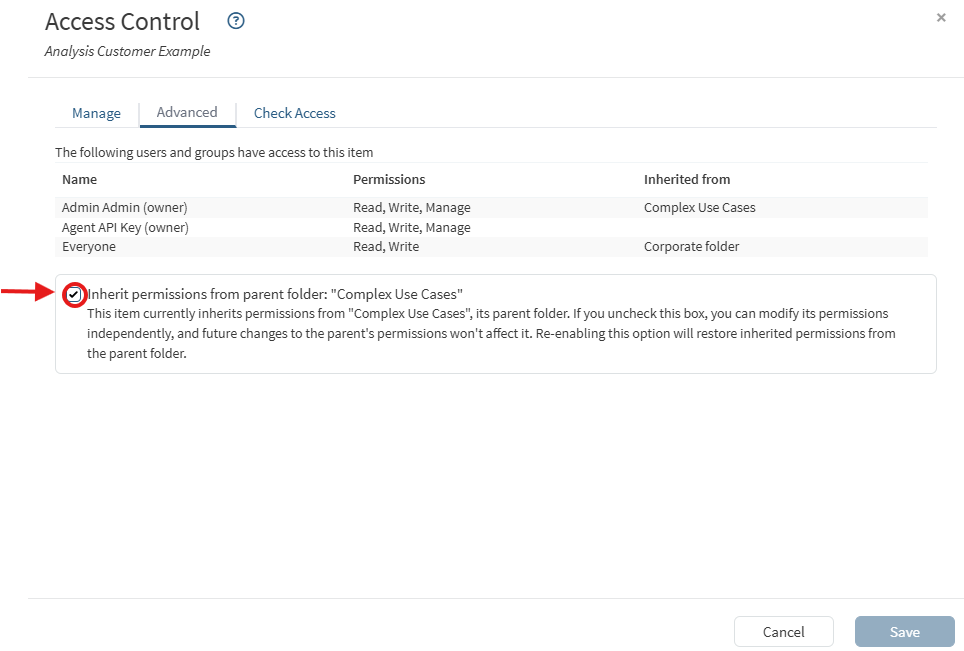
Task: Close the Access Control dialog
Action: click(941, 18)
